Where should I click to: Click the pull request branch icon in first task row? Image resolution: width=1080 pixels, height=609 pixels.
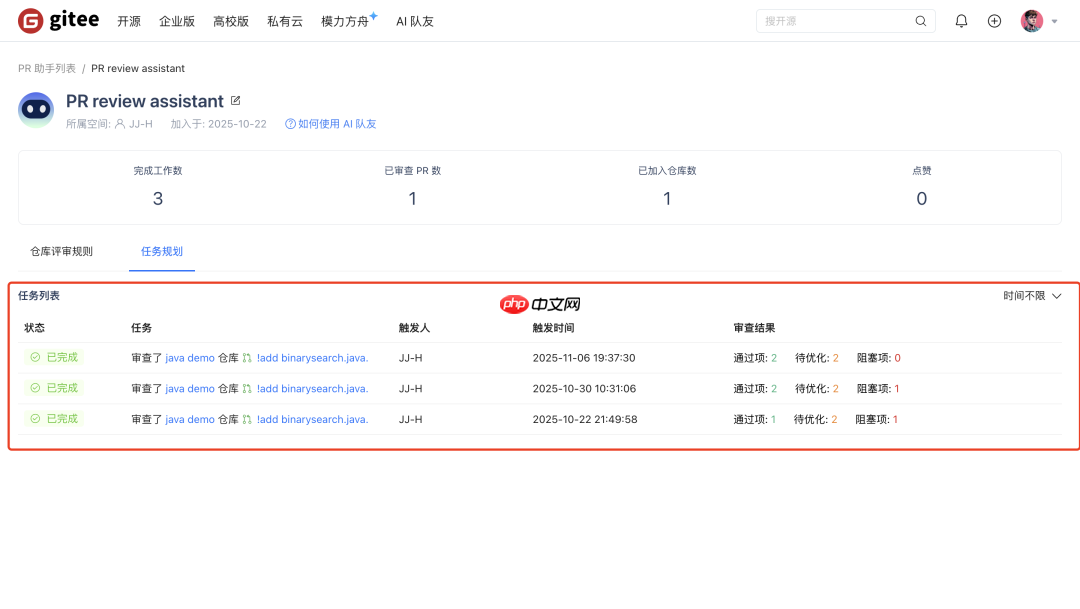pyautogui.click(x=246, y=357)
